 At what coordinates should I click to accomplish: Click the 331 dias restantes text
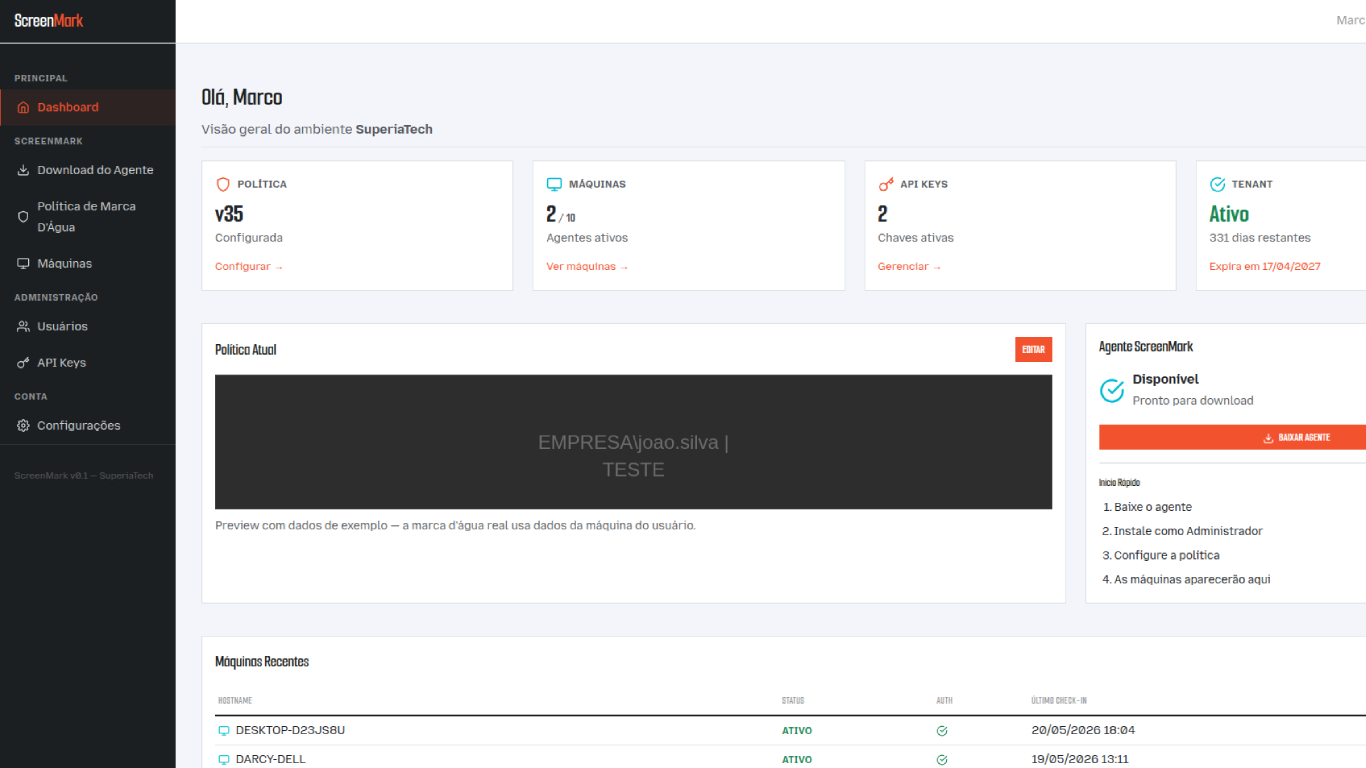[x=1260, y=238]
